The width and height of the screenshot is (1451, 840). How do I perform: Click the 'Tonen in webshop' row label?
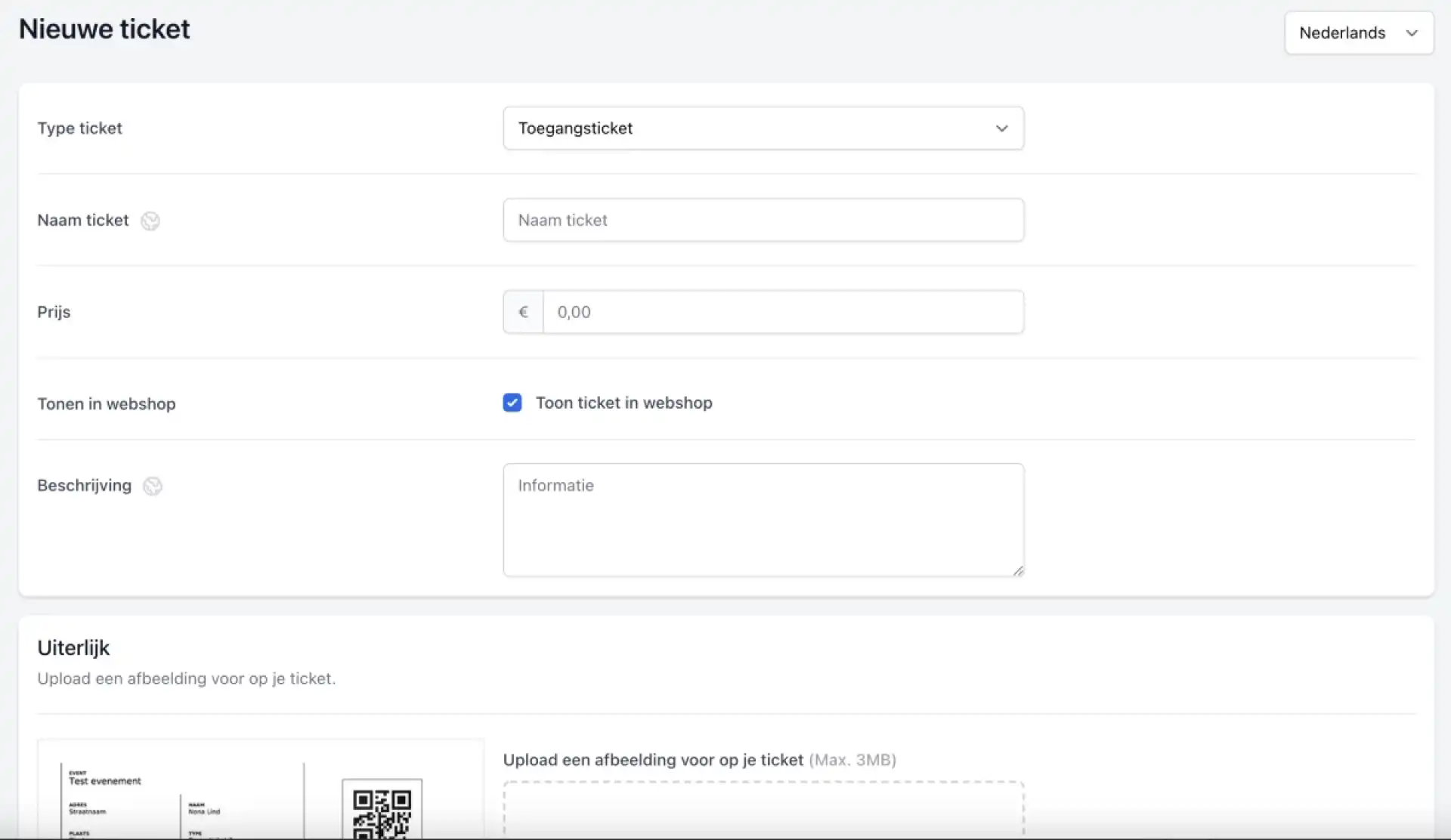[x=107, y=404]
